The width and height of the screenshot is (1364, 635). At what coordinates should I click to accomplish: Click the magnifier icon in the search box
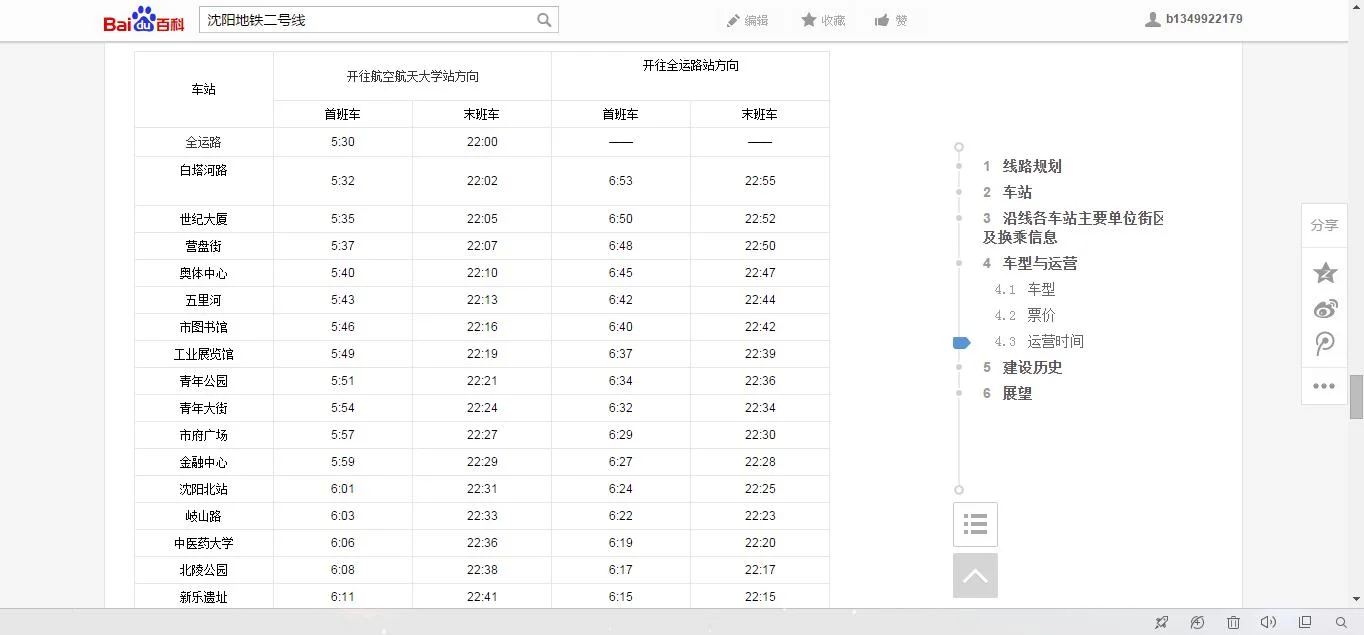[543, 19]
